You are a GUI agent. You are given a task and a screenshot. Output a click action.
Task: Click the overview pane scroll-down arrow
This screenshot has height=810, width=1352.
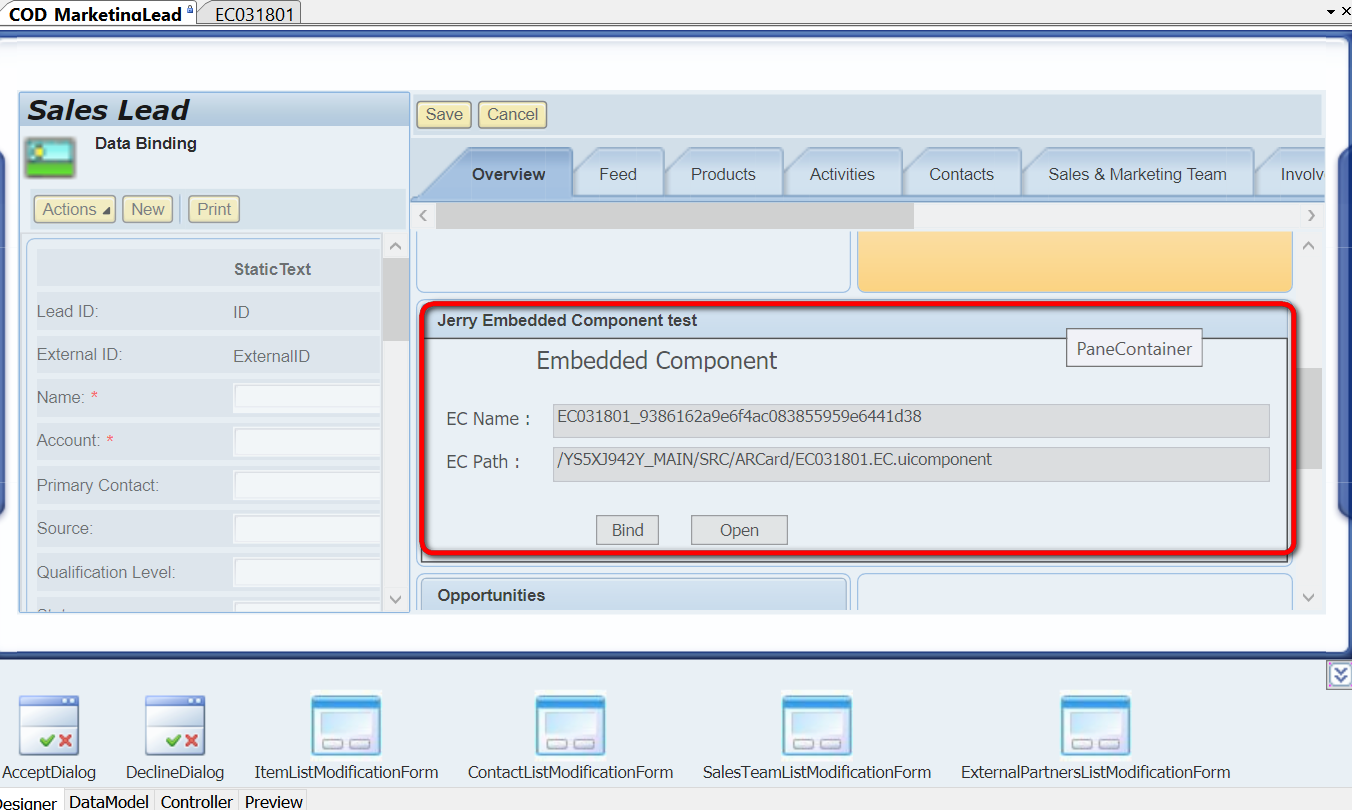click(1309, 598)
